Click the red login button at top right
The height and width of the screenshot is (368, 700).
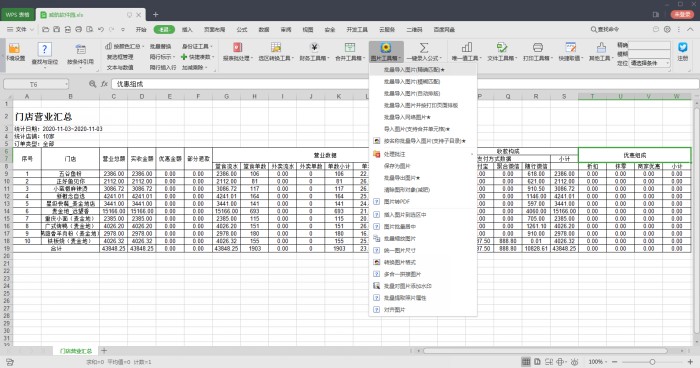[682, 15]
